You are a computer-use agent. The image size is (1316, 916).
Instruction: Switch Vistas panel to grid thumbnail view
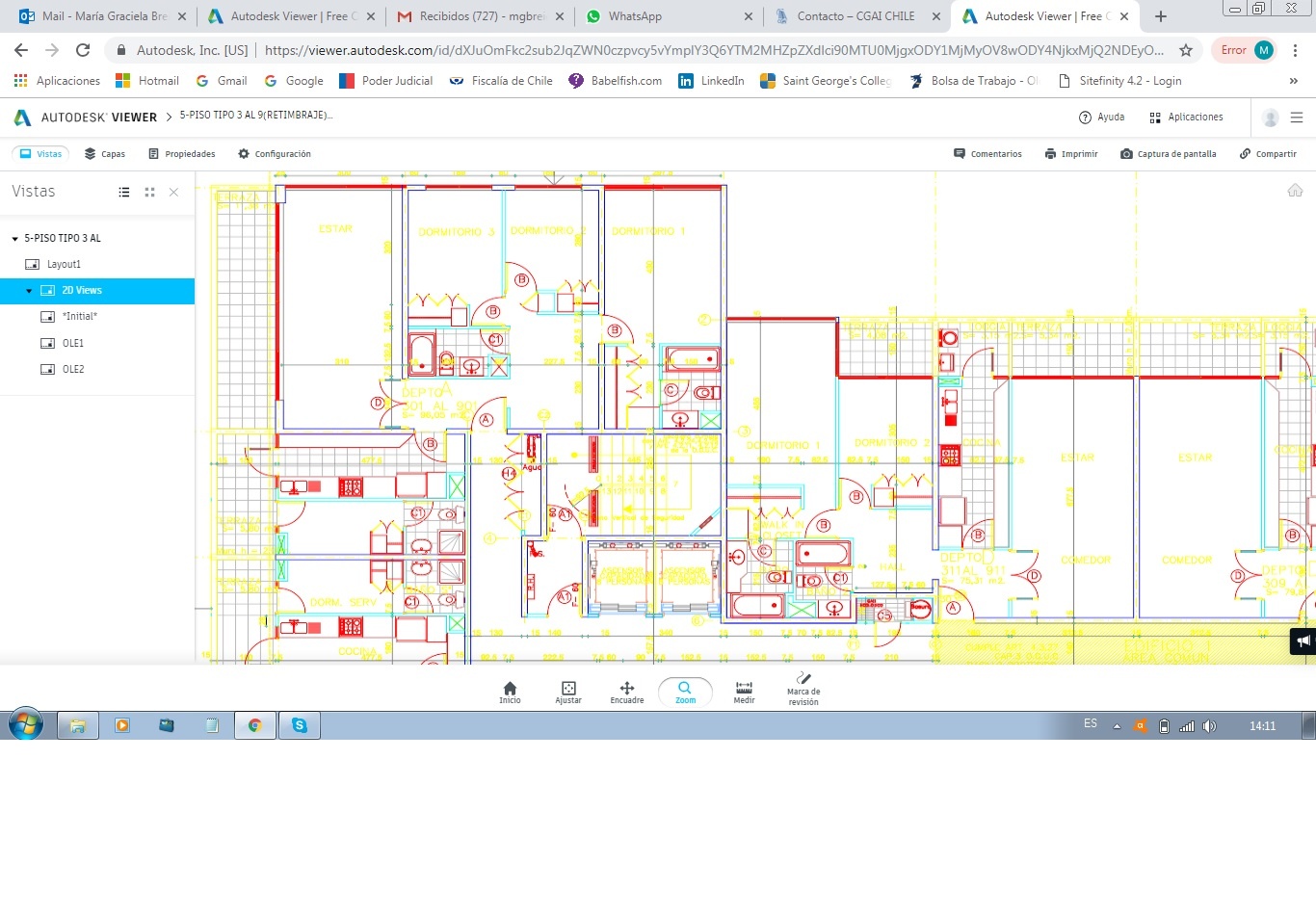(149, 193)
